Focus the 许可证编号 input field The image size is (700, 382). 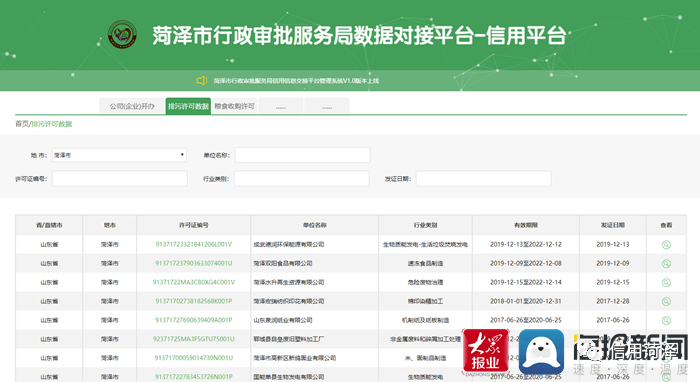coord(120,179)
